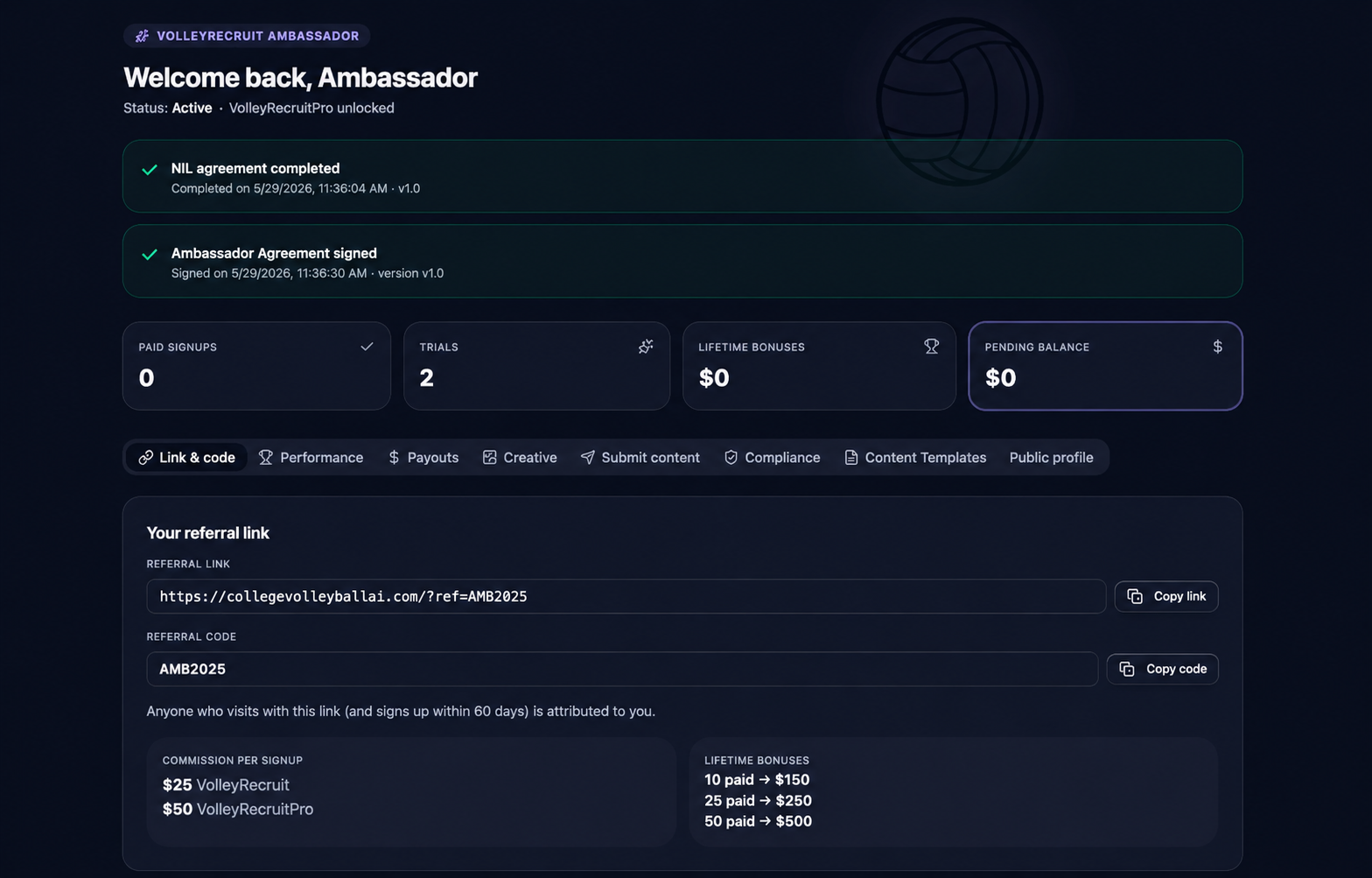This screenshot has height=878, width=1372.
Task: Copy the referral code
Action: [1162, 669]
